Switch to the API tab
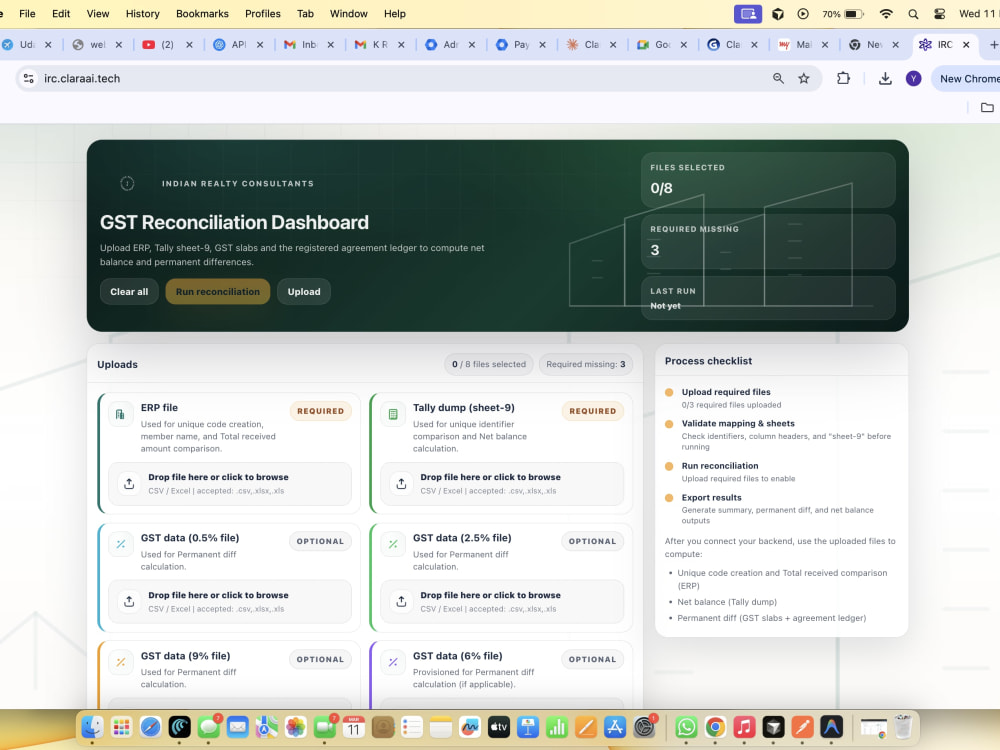This screenshot has height=750, width=1000. pos(238,45)
